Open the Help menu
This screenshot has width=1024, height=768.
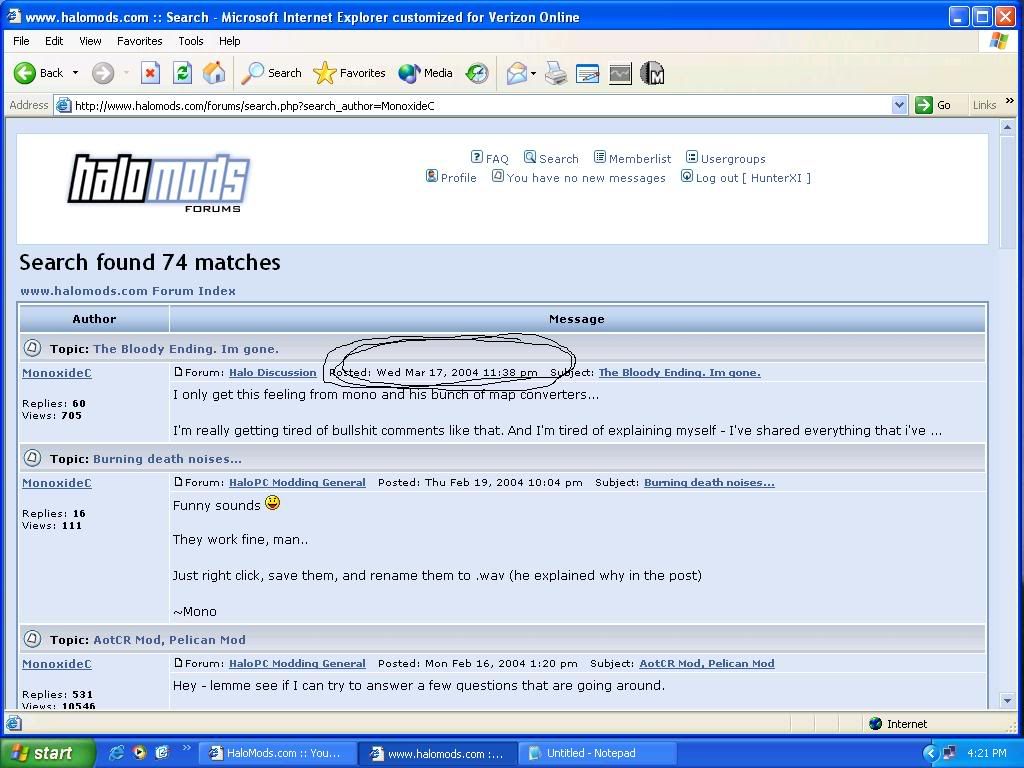[229, 40]
